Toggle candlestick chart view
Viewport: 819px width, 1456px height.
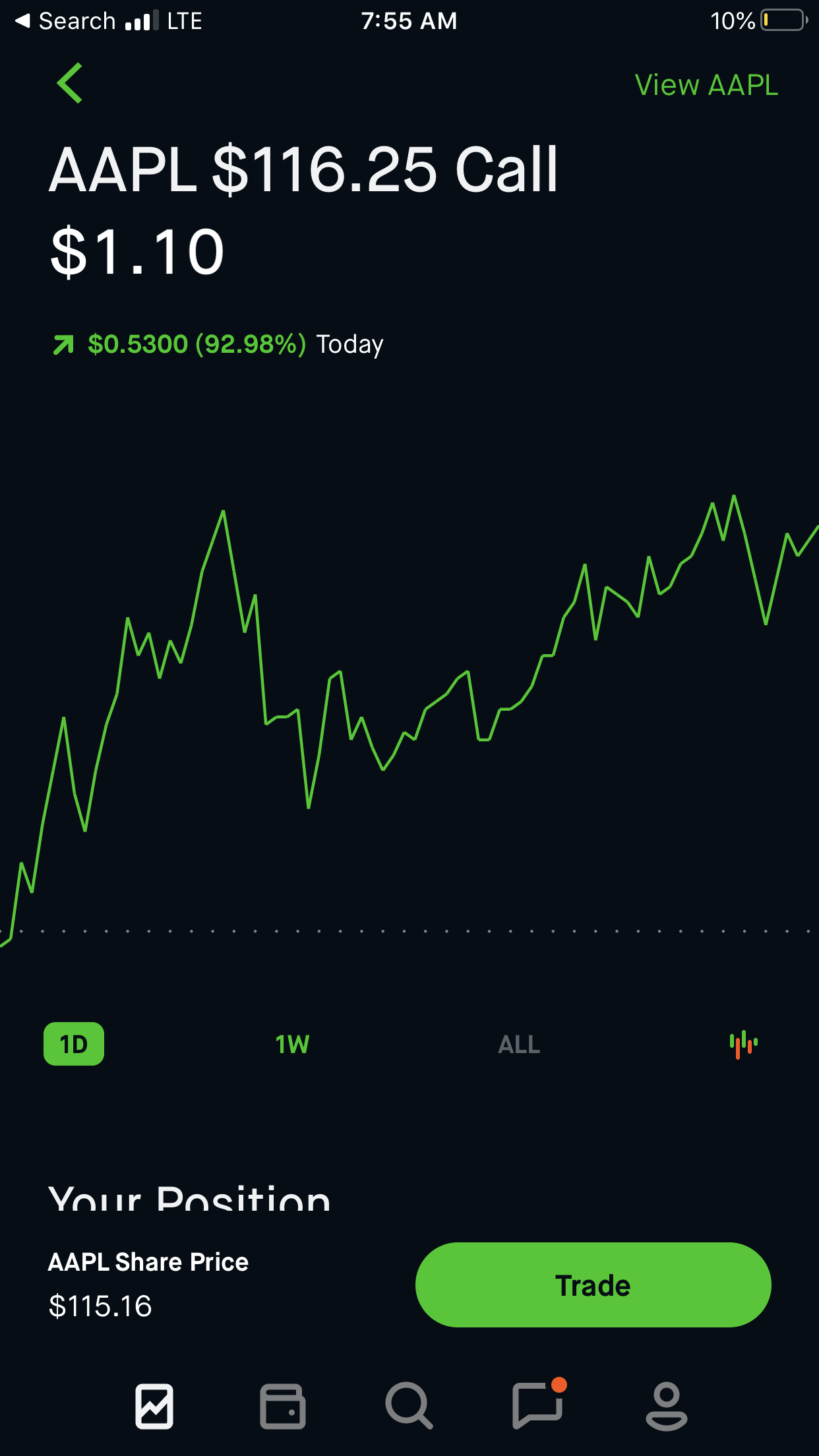point(743,1044)
